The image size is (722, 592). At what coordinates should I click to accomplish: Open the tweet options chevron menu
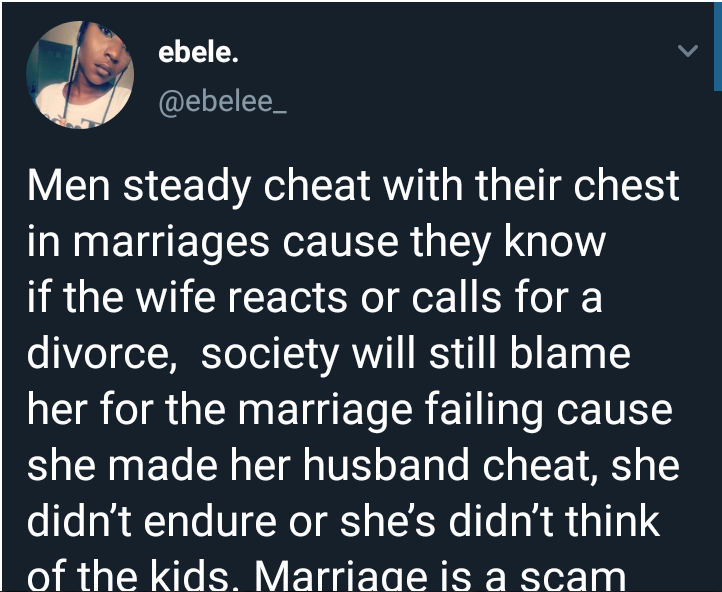(688, 50)
